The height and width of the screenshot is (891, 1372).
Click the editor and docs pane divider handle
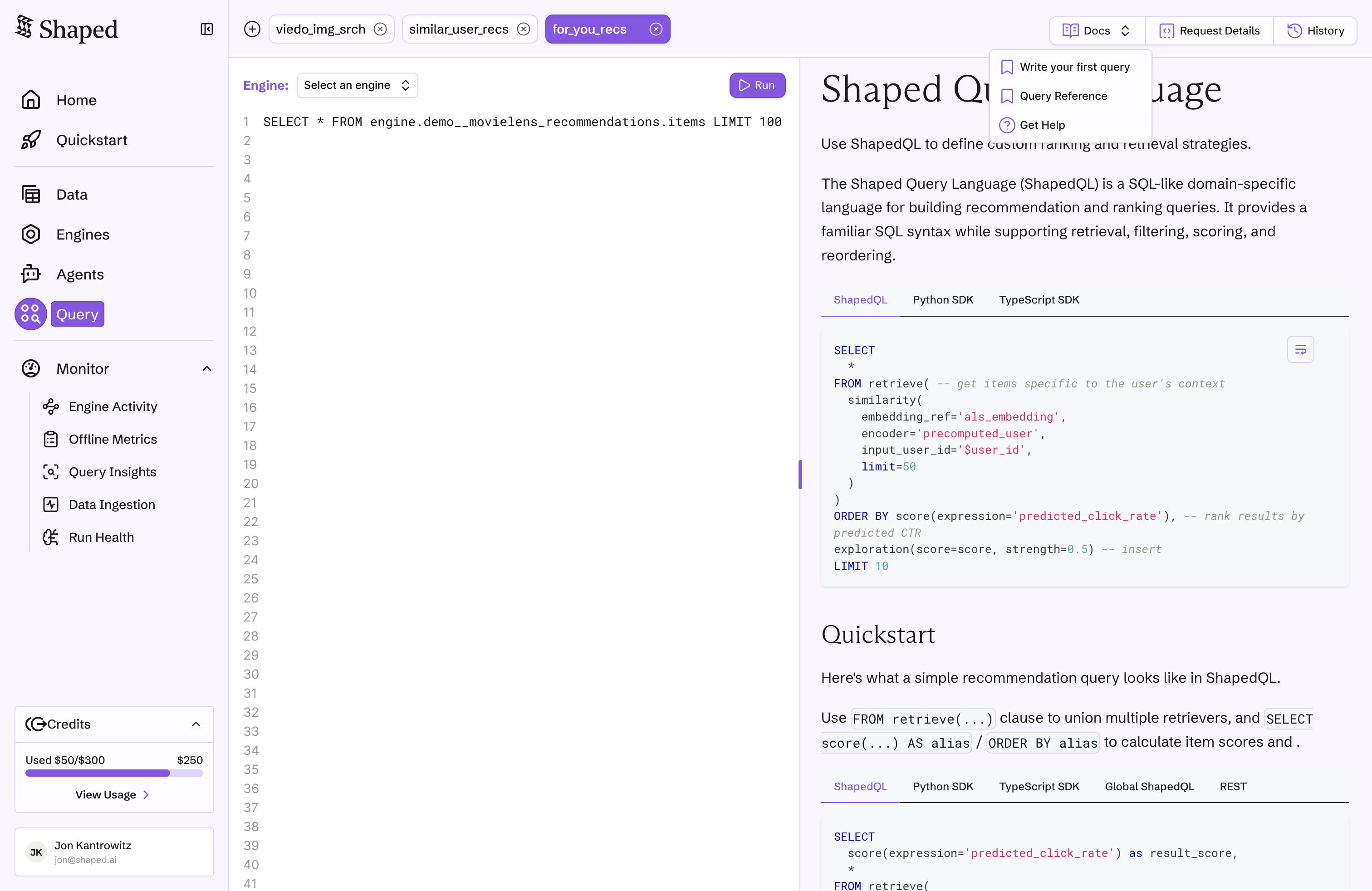click(800, 475)
